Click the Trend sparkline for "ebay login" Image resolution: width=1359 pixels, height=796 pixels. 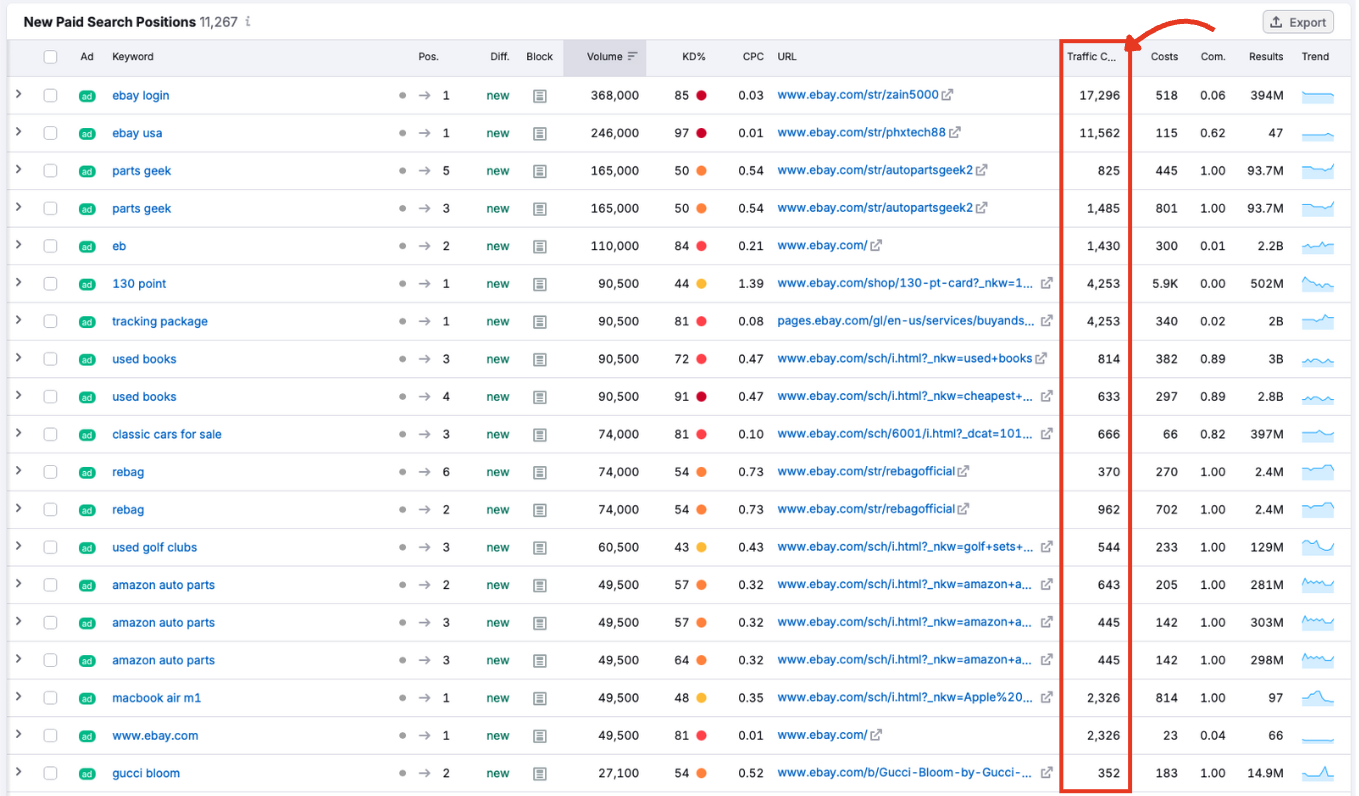click(x=1318, y=95)
